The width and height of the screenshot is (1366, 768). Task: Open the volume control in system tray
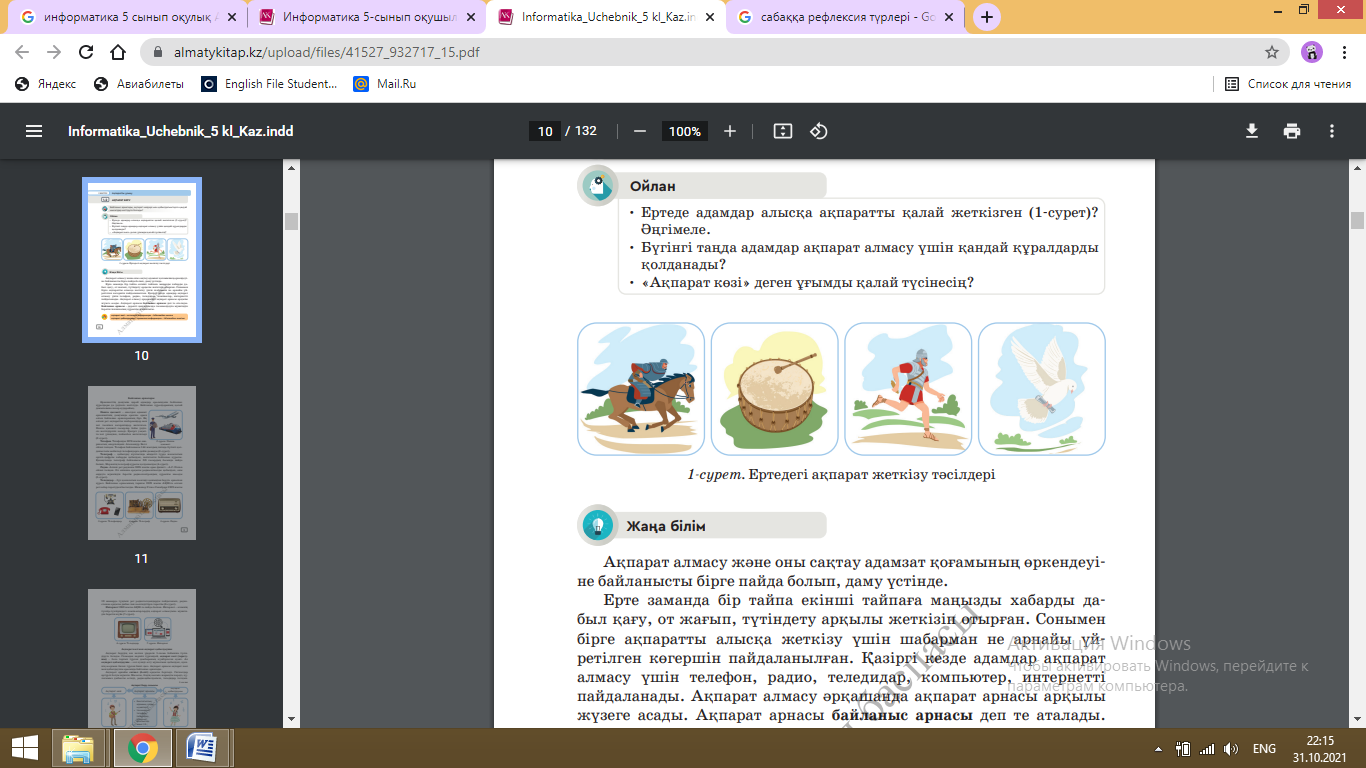[1231, 748]
